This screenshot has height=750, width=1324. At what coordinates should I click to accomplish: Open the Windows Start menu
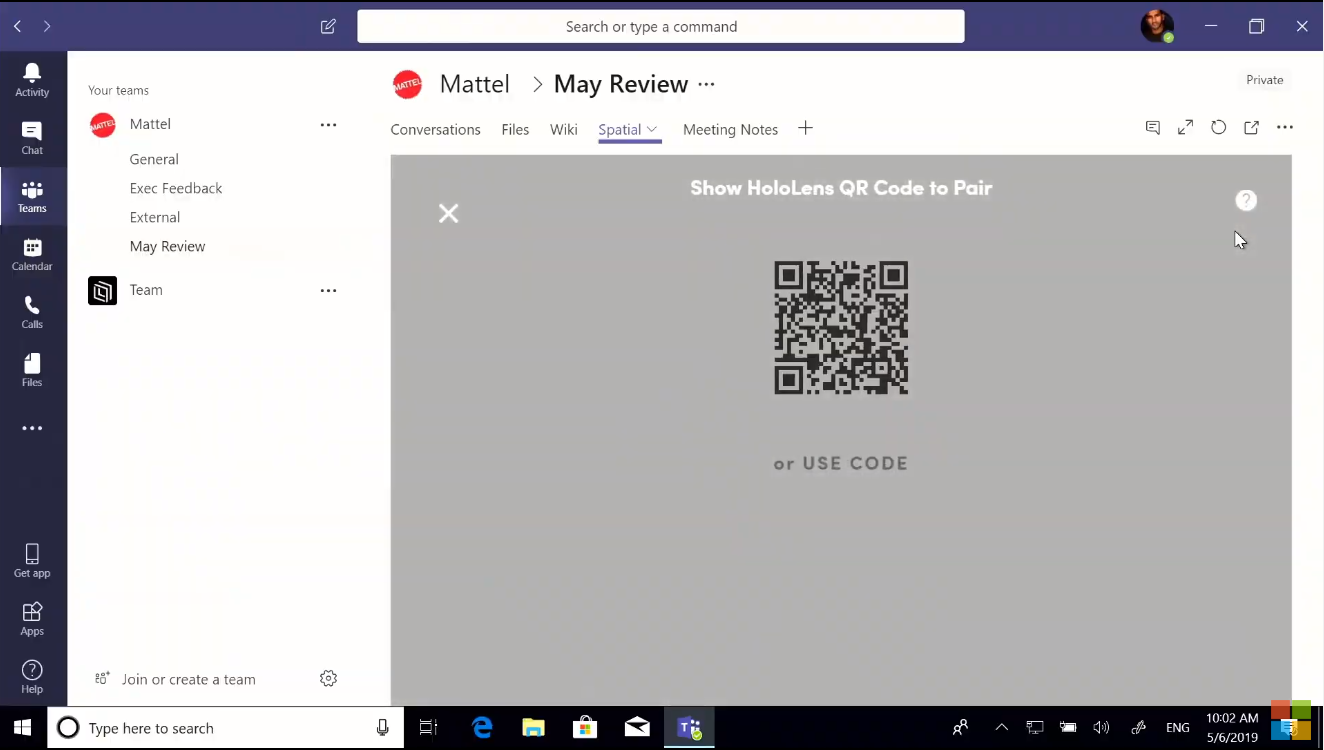[x=23, y=728]
